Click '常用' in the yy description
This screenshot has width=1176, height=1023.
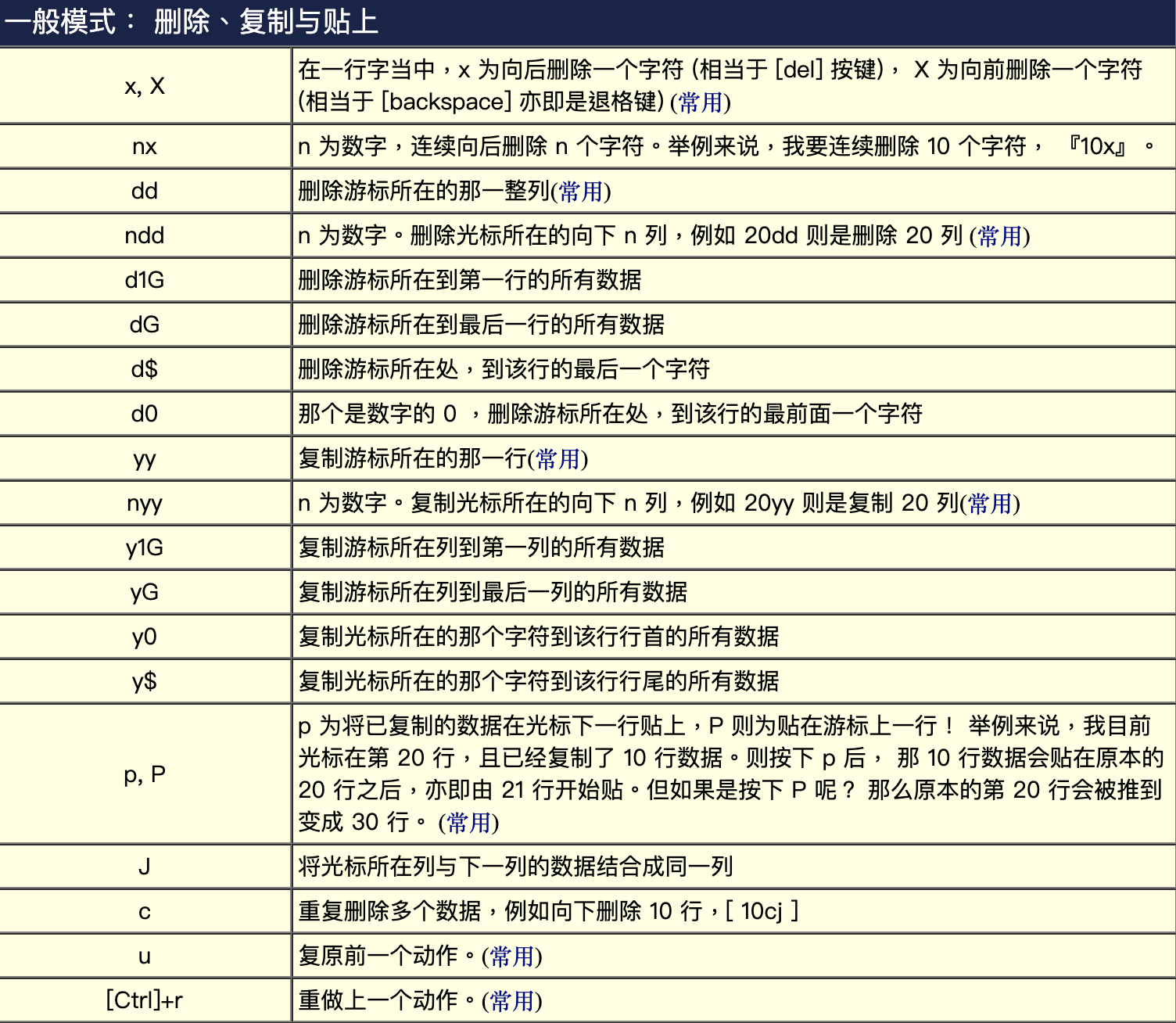(x=558, y=459)
